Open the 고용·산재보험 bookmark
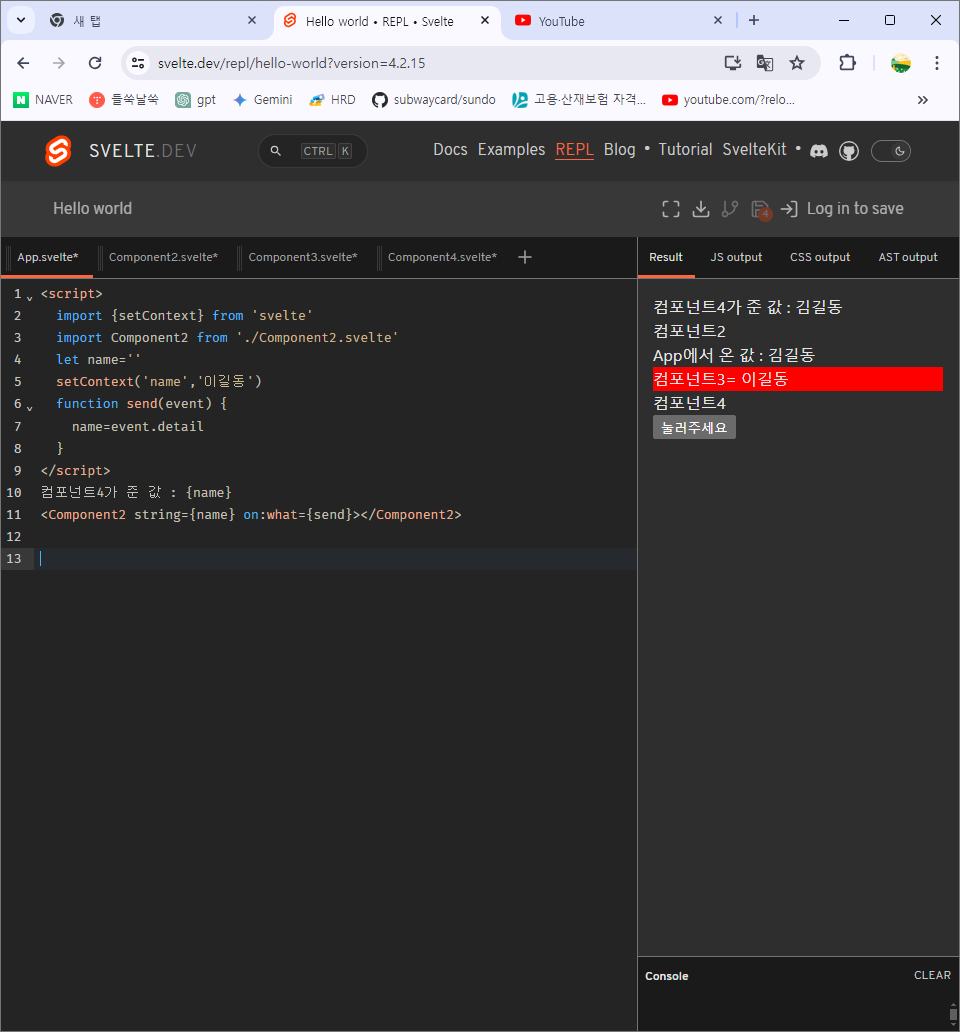Image resolution: width=960 pixels, height=1032 pixels. pos(579,100)
